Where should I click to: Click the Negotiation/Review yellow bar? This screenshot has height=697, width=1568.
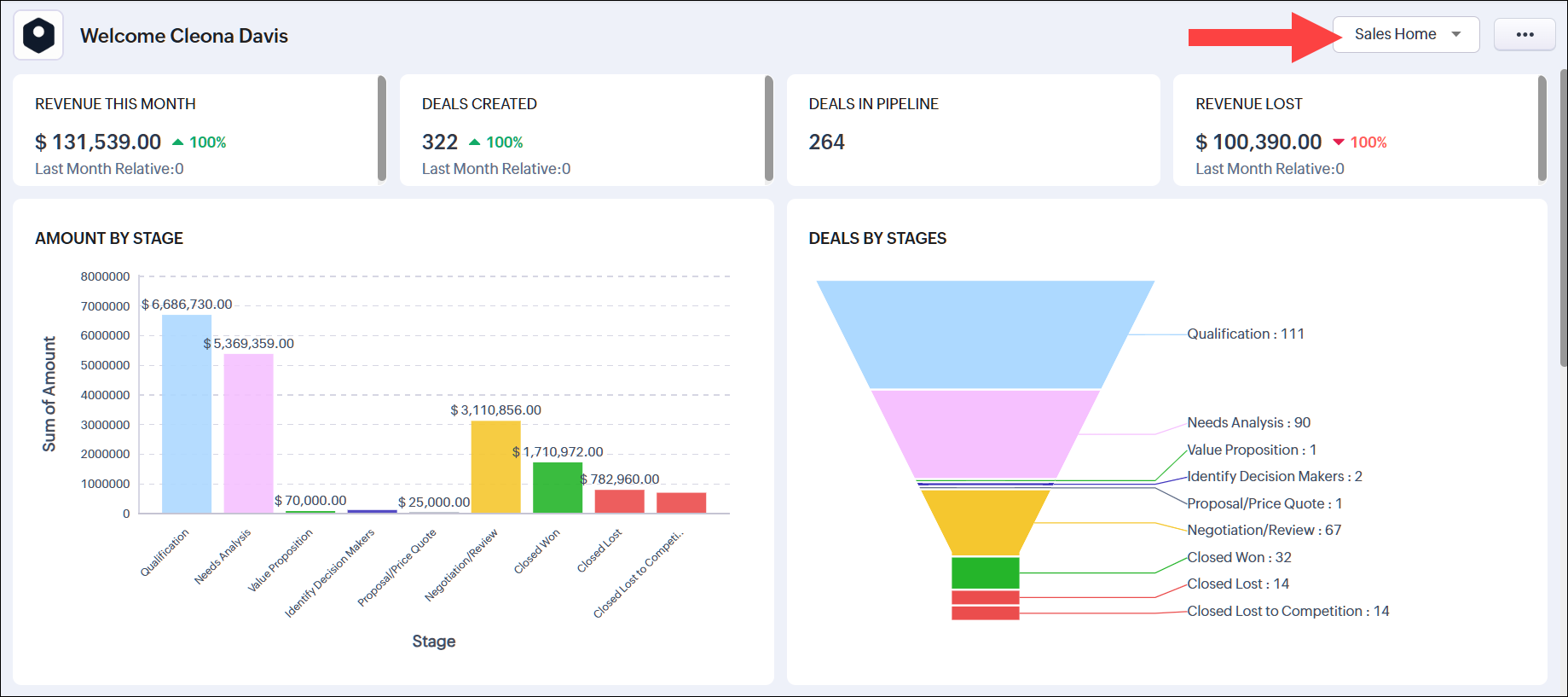(x=495, y=467)
